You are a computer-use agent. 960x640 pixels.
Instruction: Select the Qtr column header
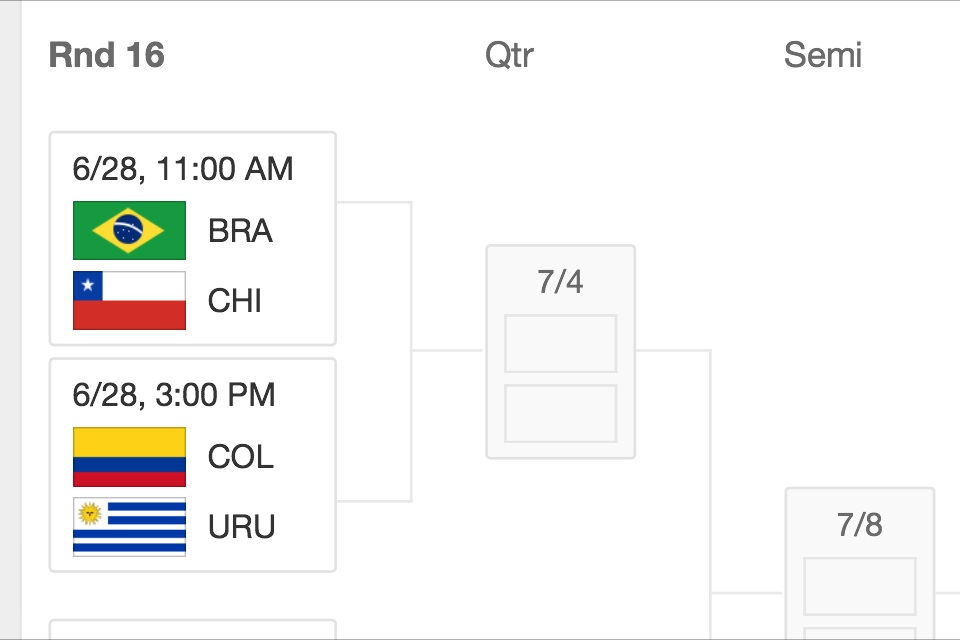(x=509, y=56)
